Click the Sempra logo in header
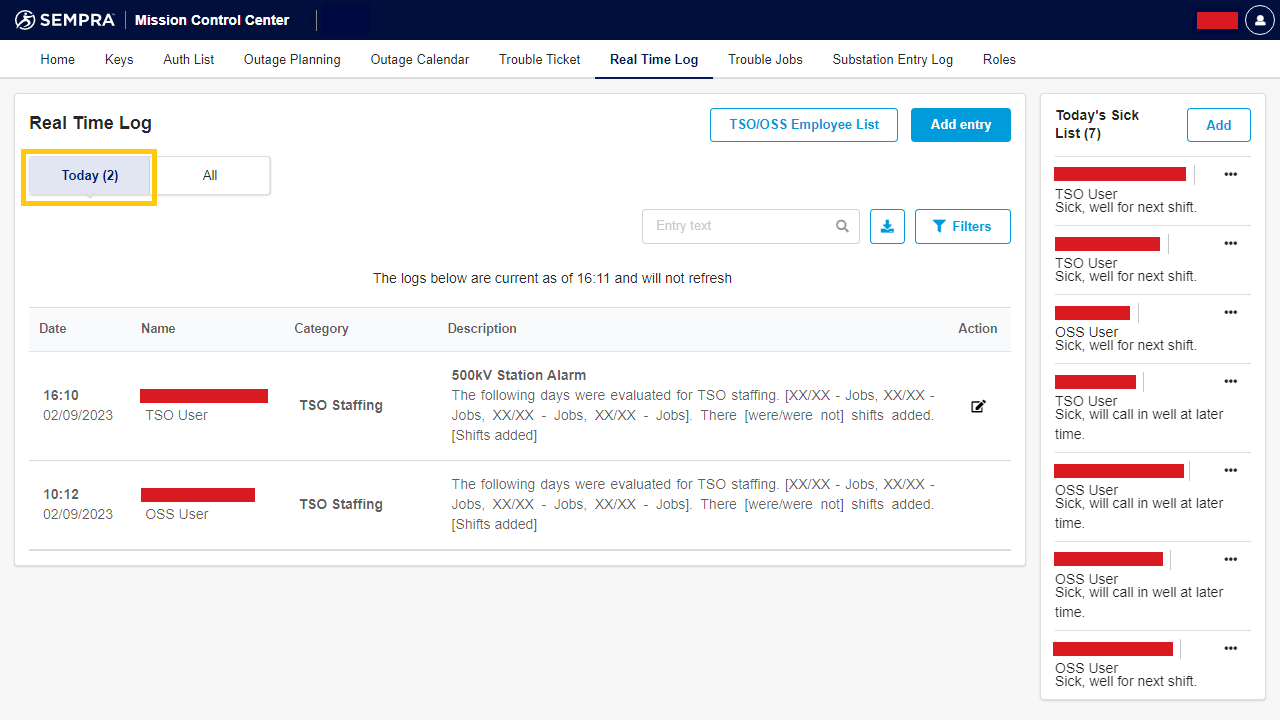 click(x=65, y=20)
